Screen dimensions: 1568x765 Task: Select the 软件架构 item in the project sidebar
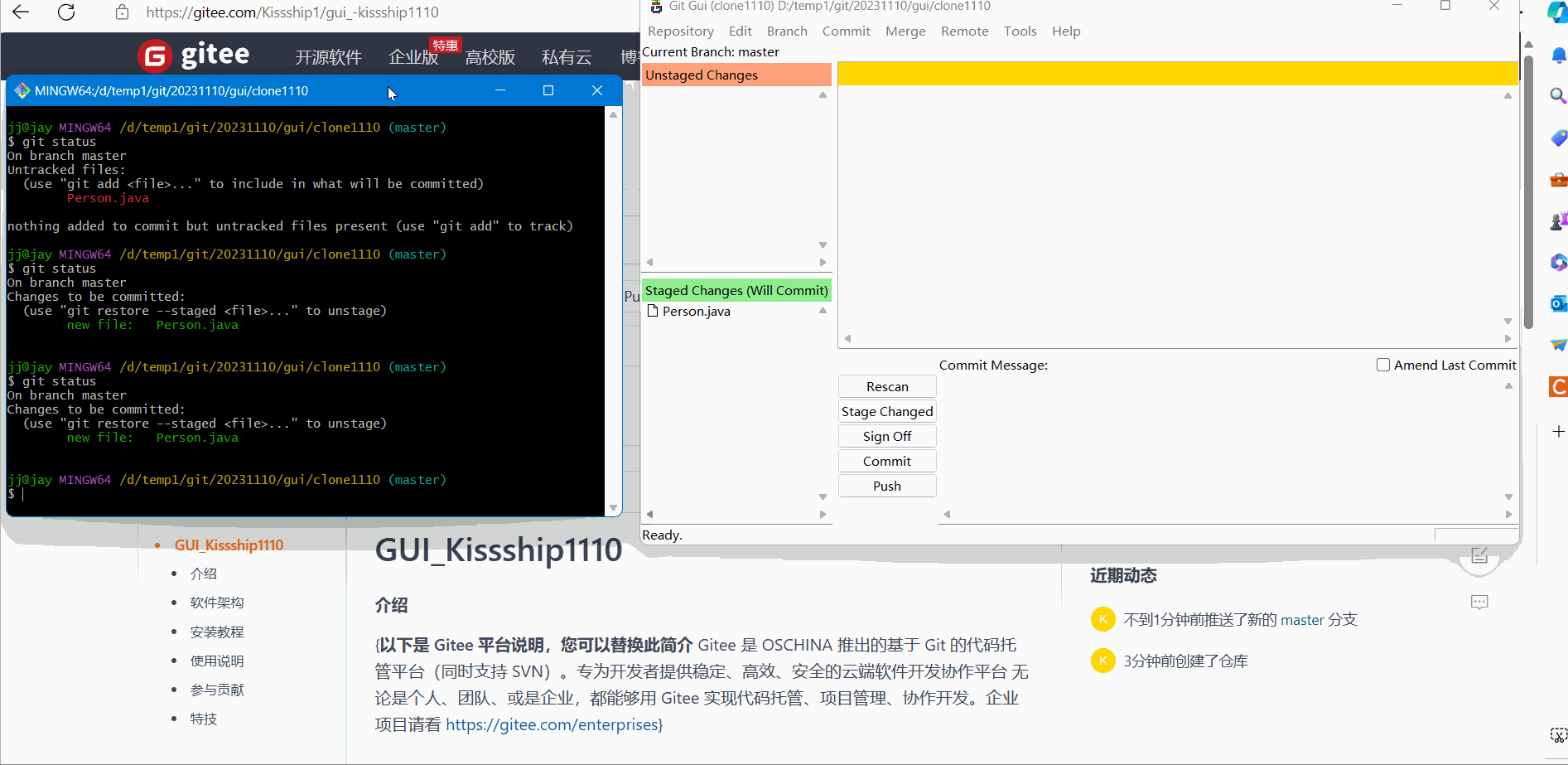(217, 603)
